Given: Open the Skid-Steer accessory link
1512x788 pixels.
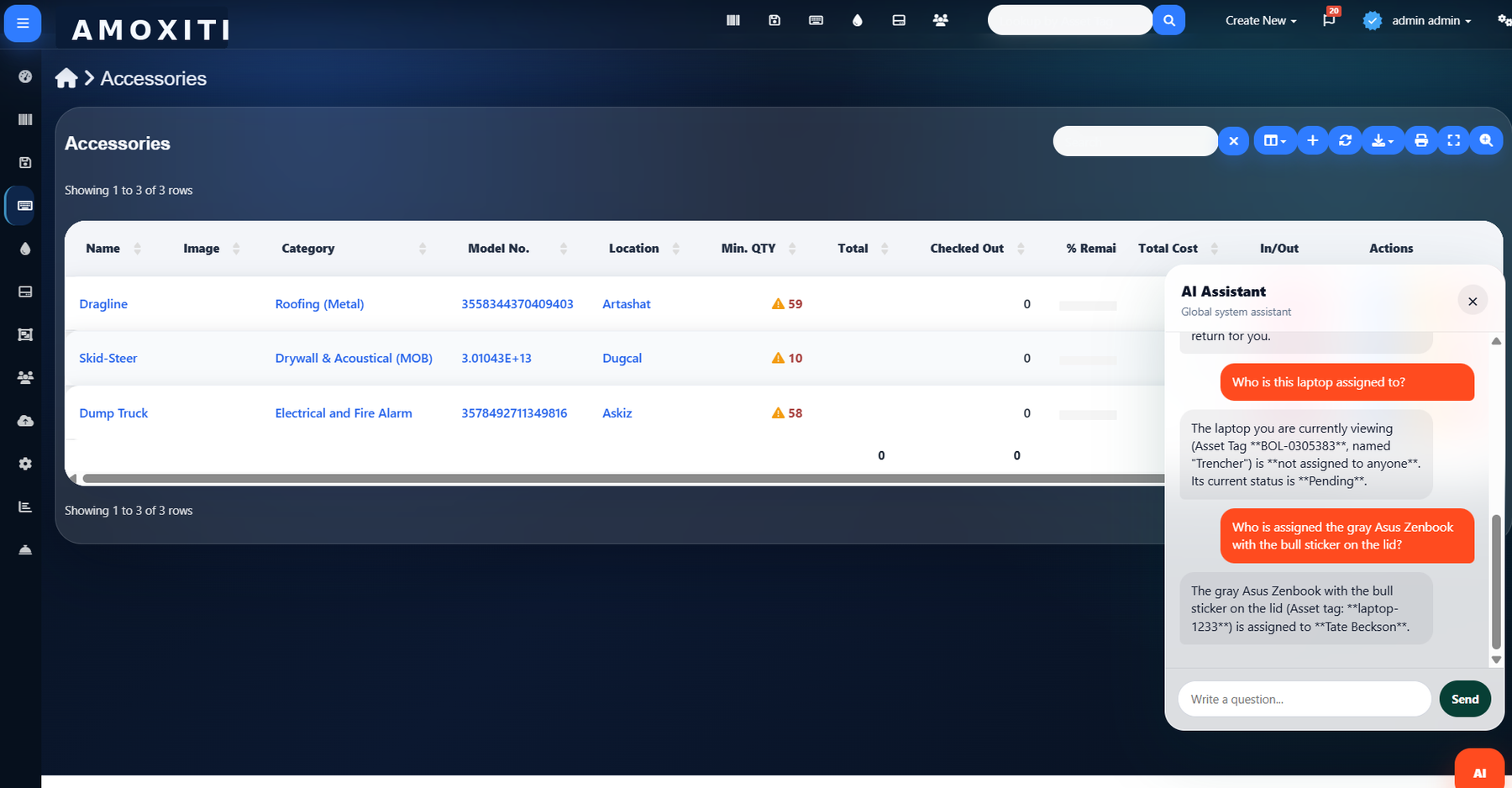Looking at the screenshot, I should click(108, 358).
